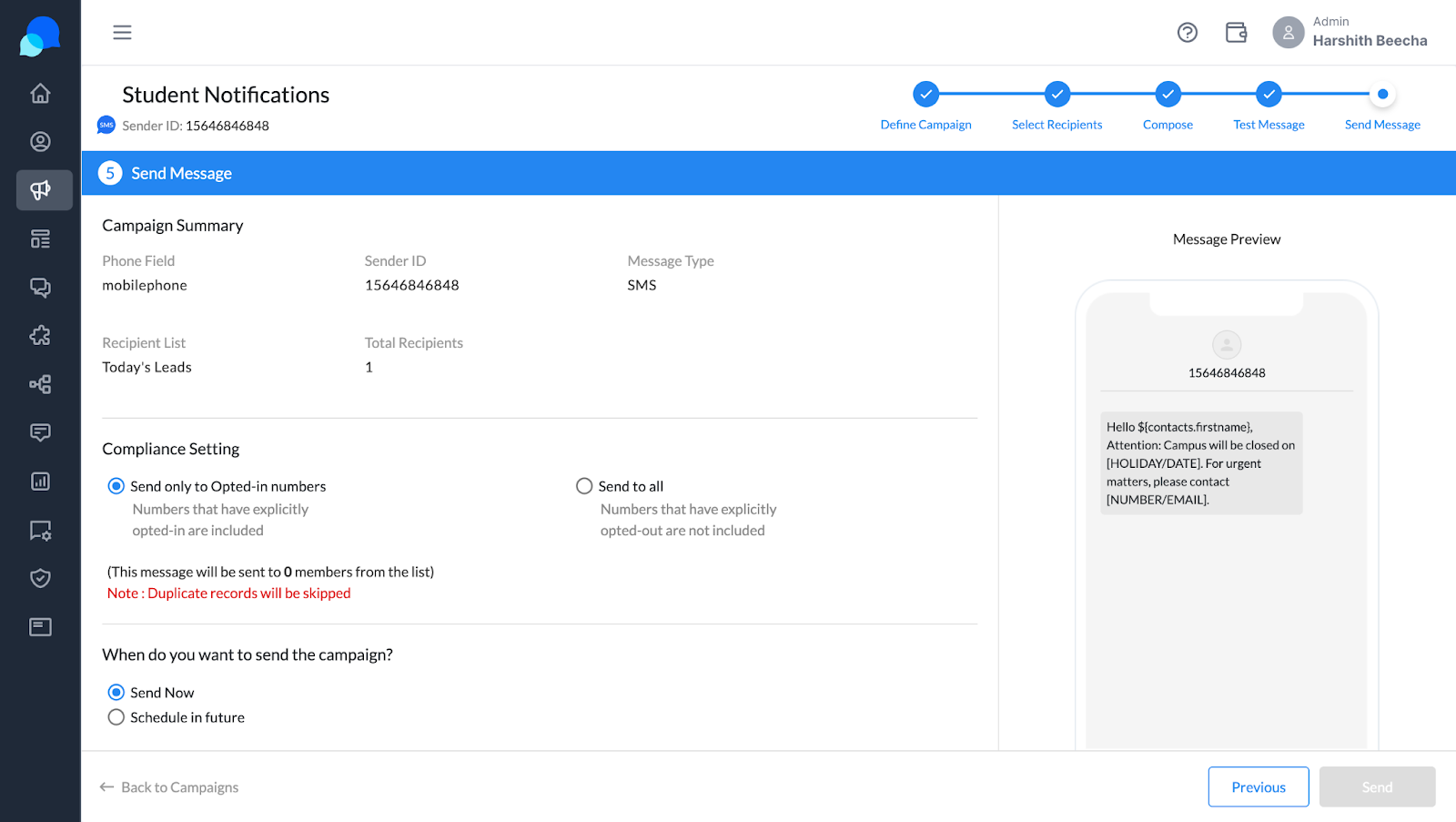
Task: Click the message preview bubble text
Action: (1201, 463)
